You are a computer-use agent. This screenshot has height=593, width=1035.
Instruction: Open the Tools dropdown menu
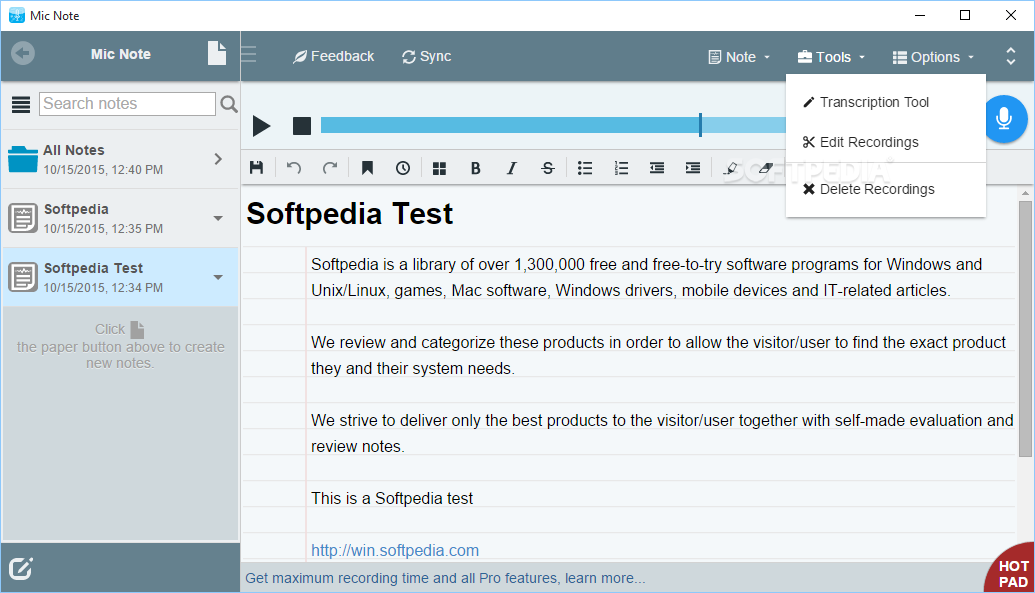831,57
